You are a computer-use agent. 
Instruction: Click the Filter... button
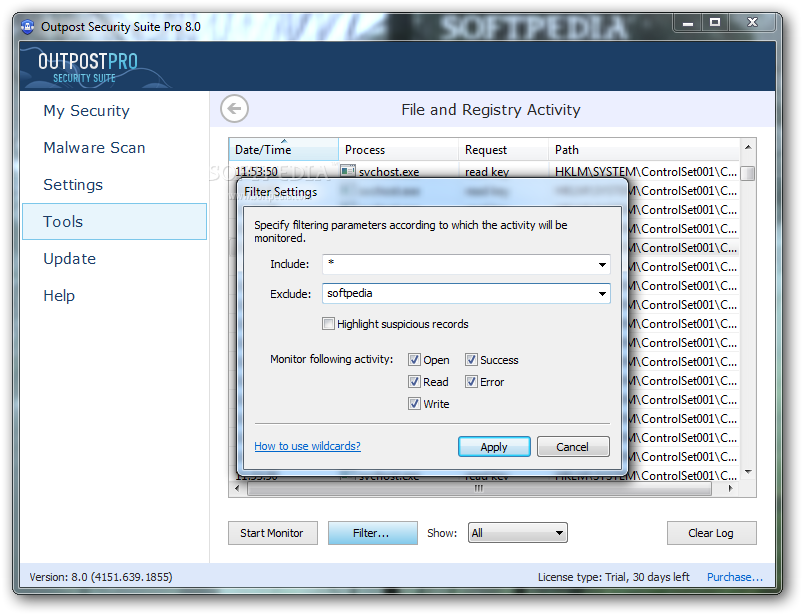[373, 533]
